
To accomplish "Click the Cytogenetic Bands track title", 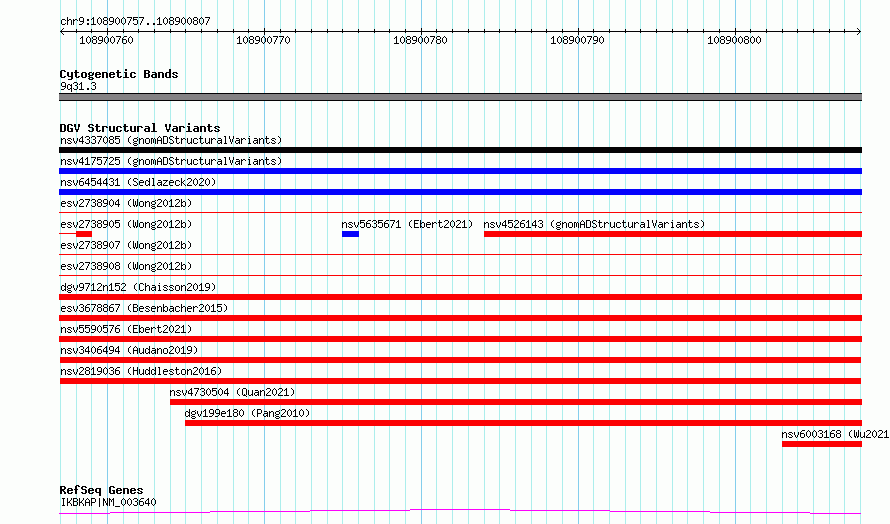I will pos(119,74).
